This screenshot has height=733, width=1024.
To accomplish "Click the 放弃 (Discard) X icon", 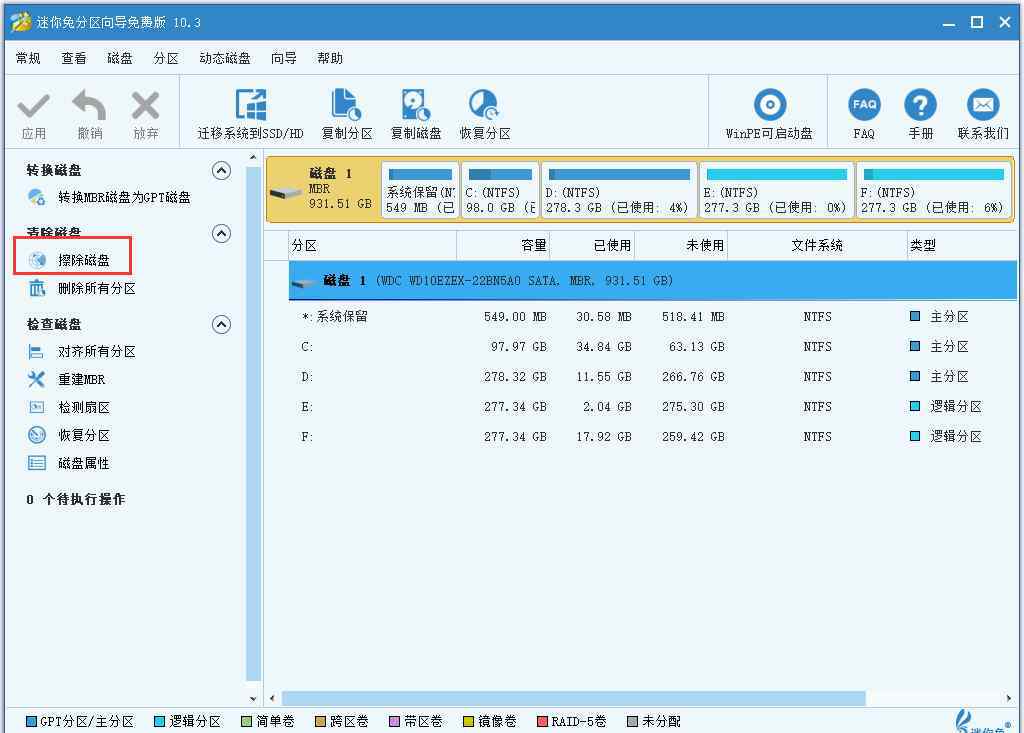I will 146,105.
